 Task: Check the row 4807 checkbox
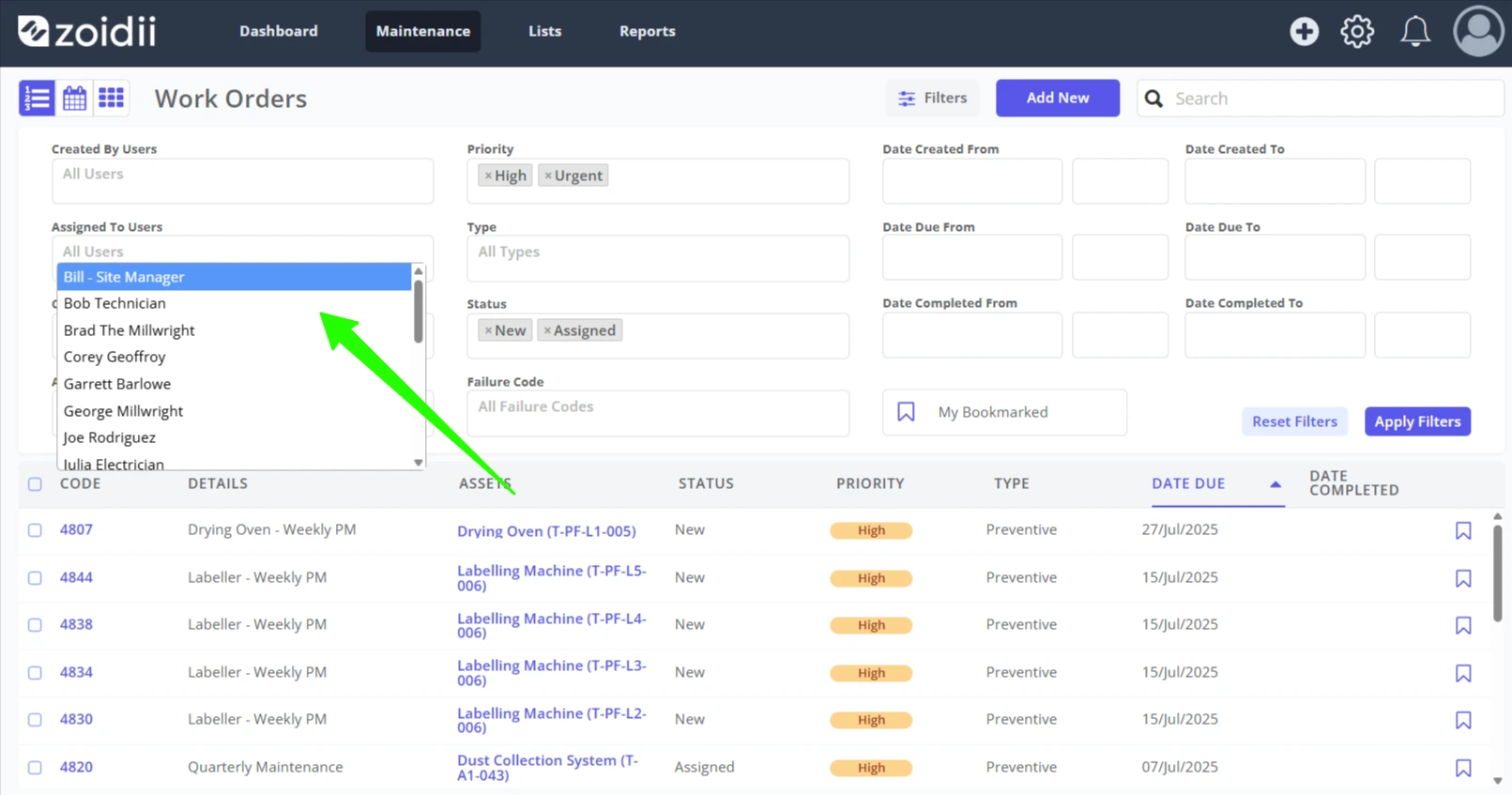35,530
